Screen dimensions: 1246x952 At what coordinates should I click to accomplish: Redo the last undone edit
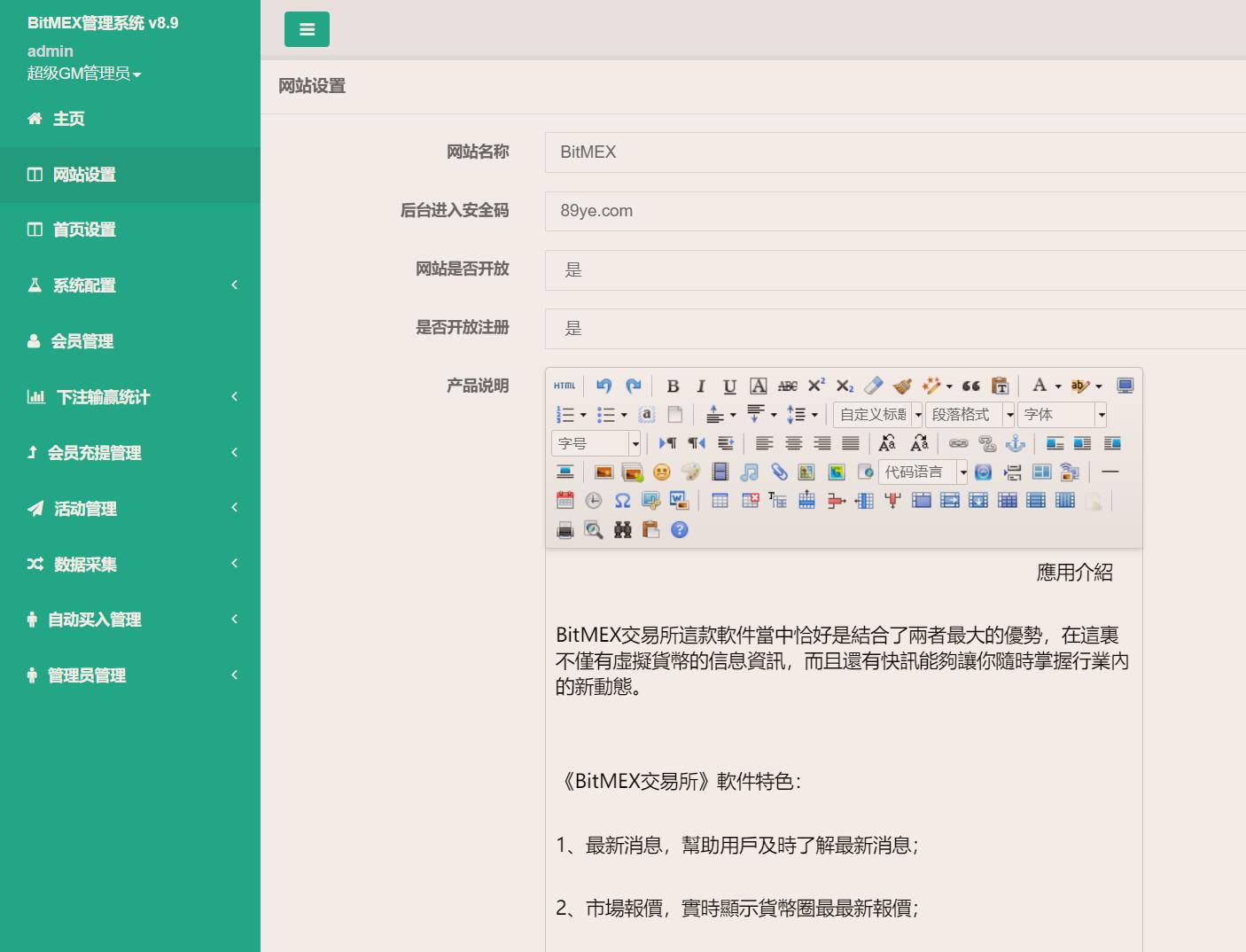pyautogui.click(x=634, y=386)
